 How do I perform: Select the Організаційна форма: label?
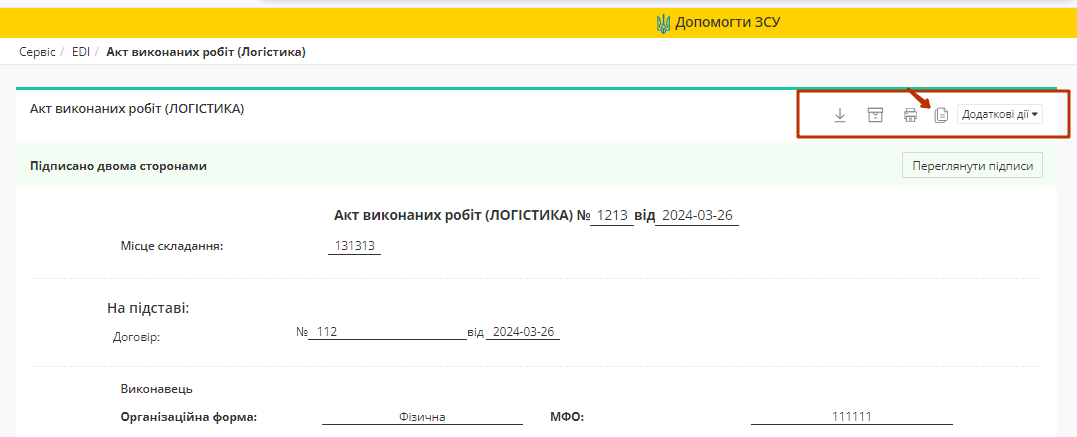coord(188,416)
